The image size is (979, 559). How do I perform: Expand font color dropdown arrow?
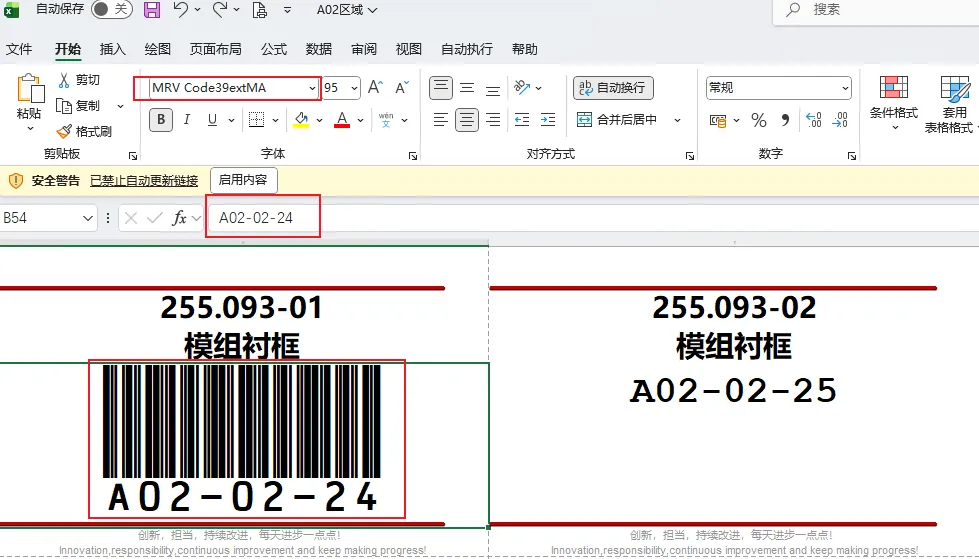point(360,120)
